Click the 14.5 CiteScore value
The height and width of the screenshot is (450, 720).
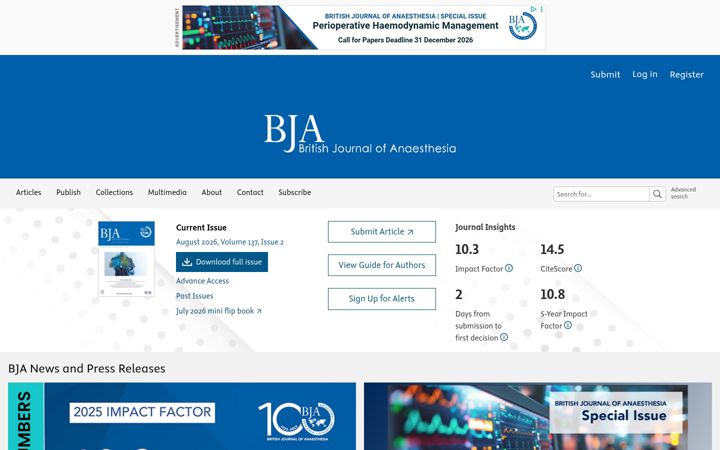tap(552, 249)
